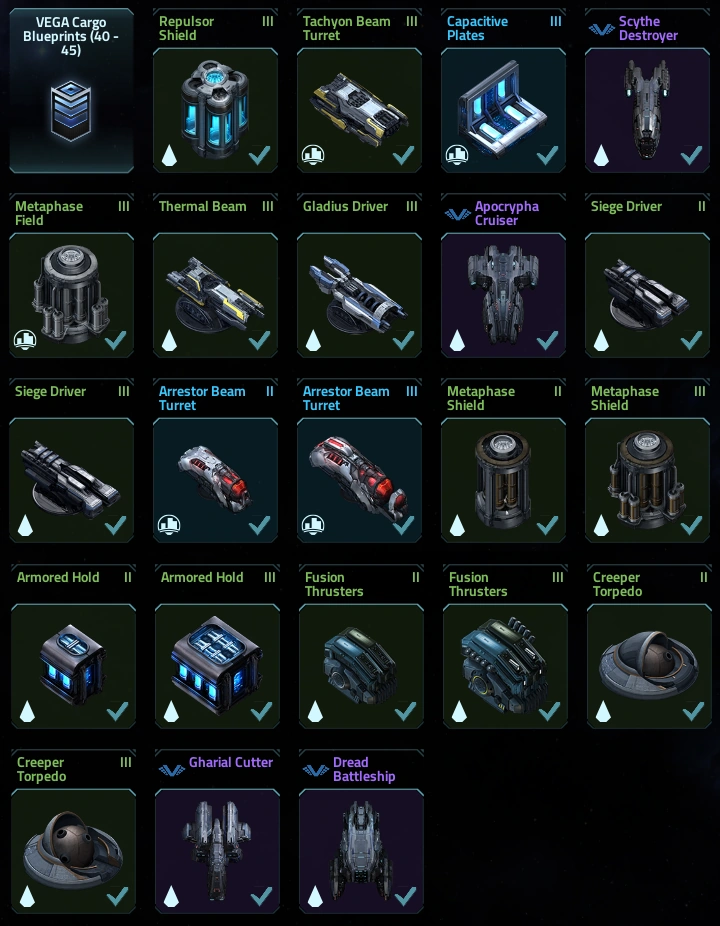Click the Tachyon Beam Turret faction icon

(x=312, y=155)
